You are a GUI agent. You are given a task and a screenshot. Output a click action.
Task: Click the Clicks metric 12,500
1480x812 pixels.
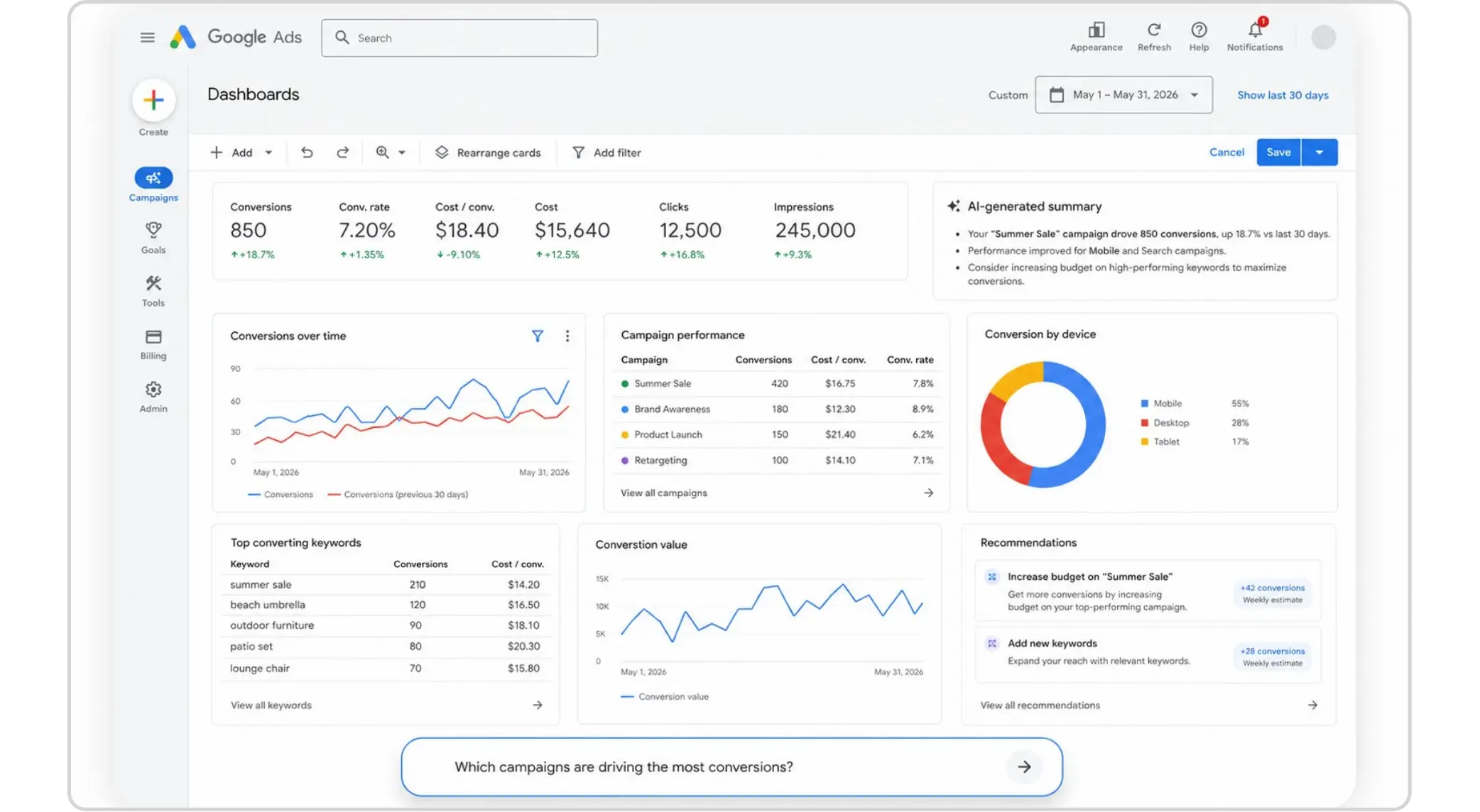[x=690, y=230]
